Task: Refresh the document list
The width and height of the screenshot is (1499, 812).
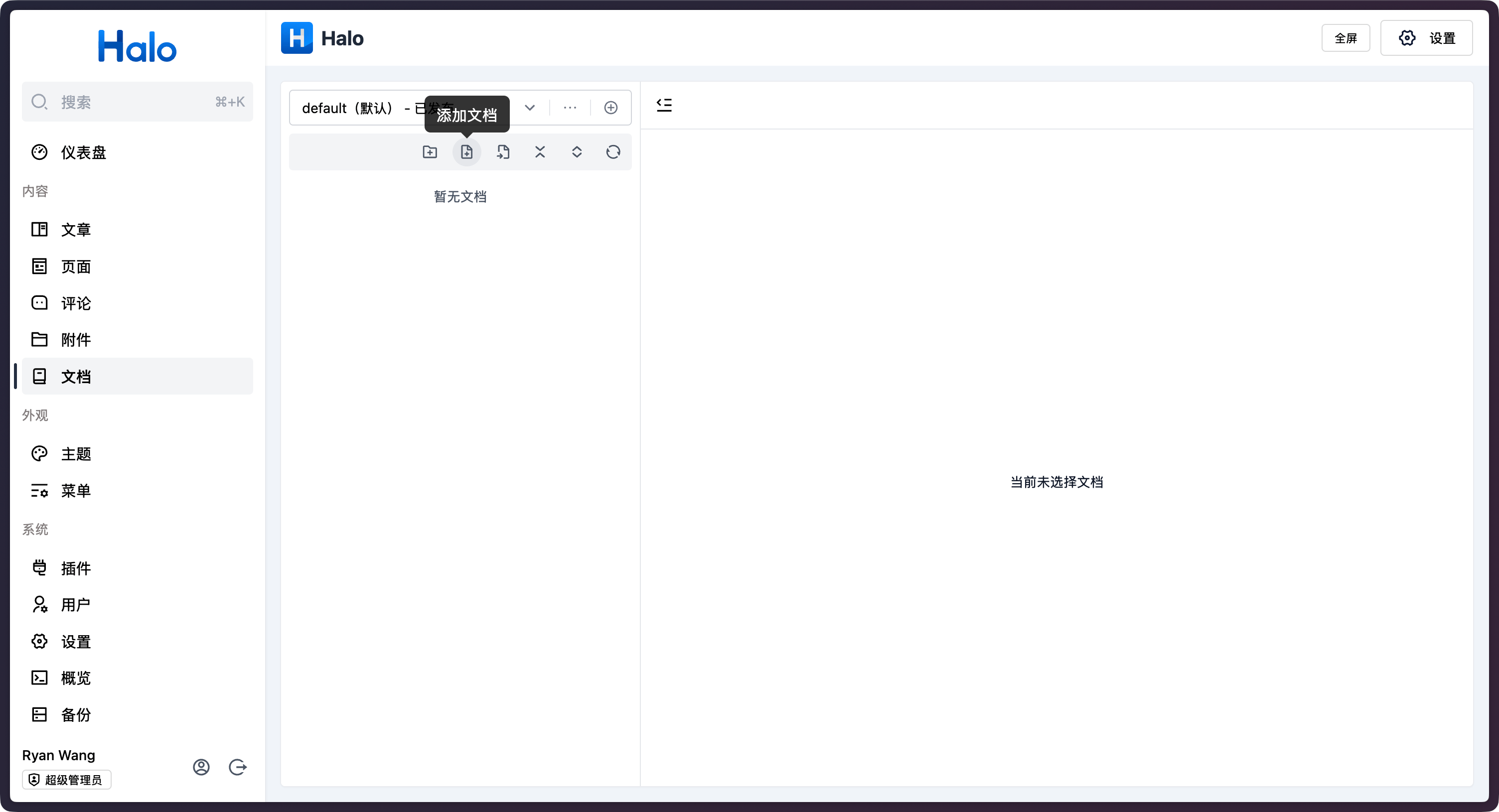Action: tap(613, 152)
